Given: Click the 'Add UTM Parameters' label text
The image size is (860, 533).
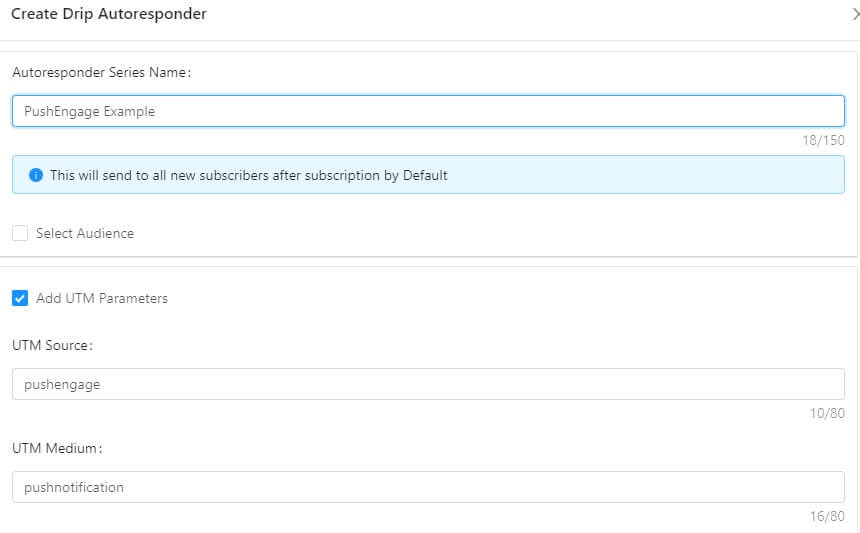Looking at the screenshot, I should (102, 298).
